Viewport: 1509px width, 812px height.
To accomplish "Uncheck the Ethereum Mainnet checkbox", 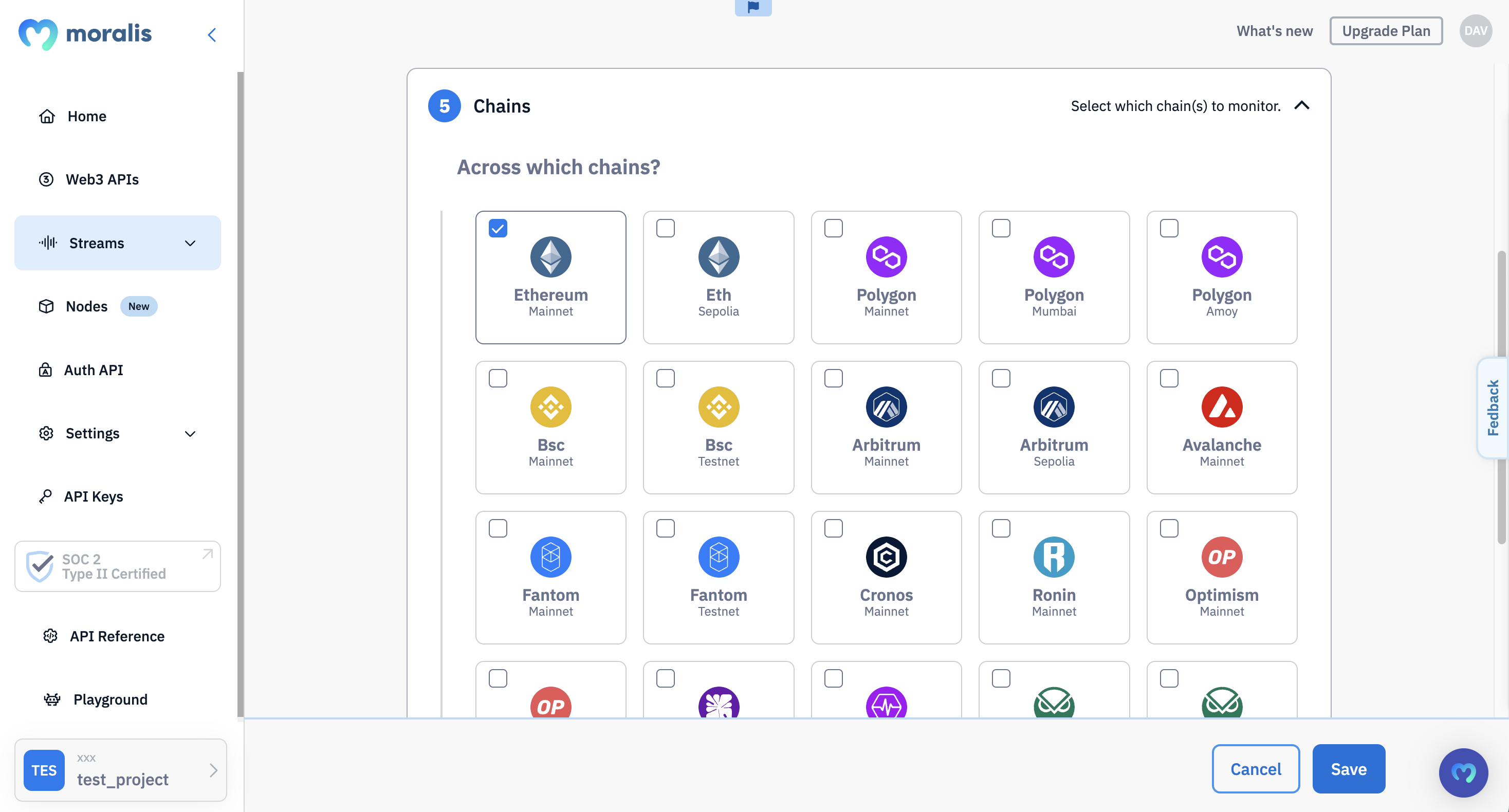I will point(498,228).
